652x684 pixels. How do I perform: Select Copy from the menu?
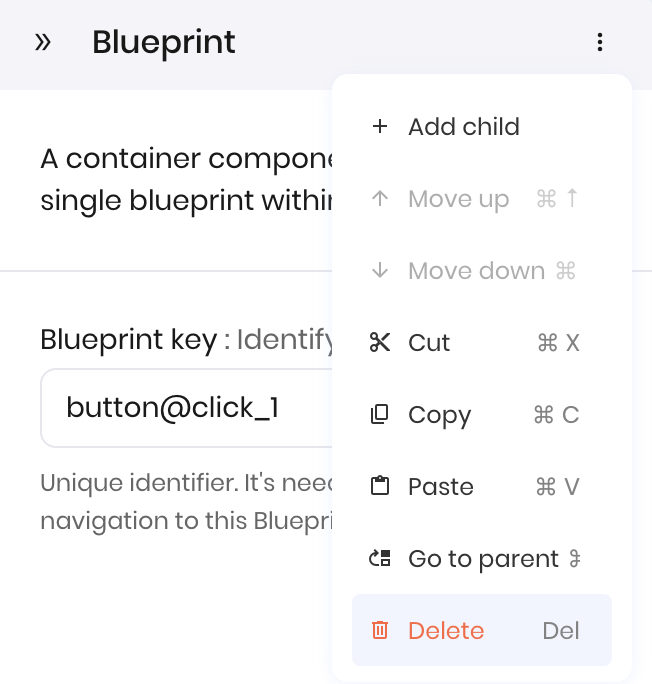(482, 414)
